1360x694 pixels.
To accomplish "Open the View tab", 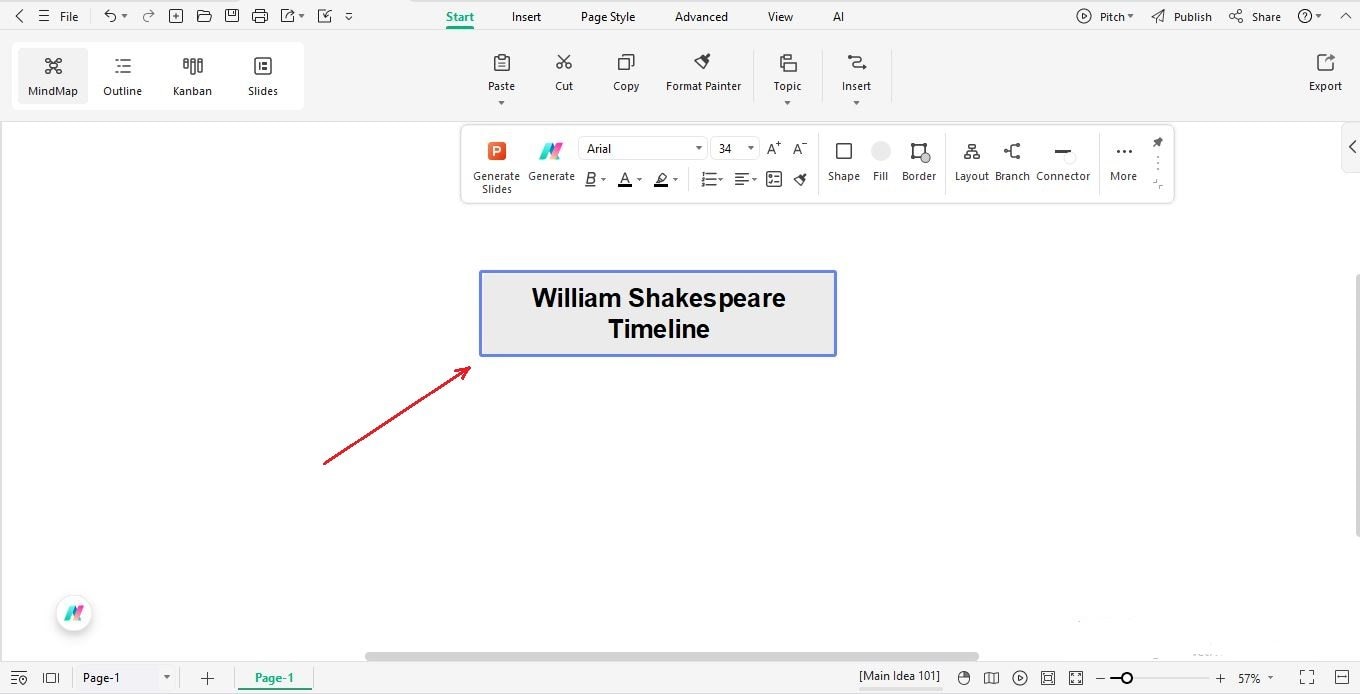I will pyautogui.click(x=780, y=17).
